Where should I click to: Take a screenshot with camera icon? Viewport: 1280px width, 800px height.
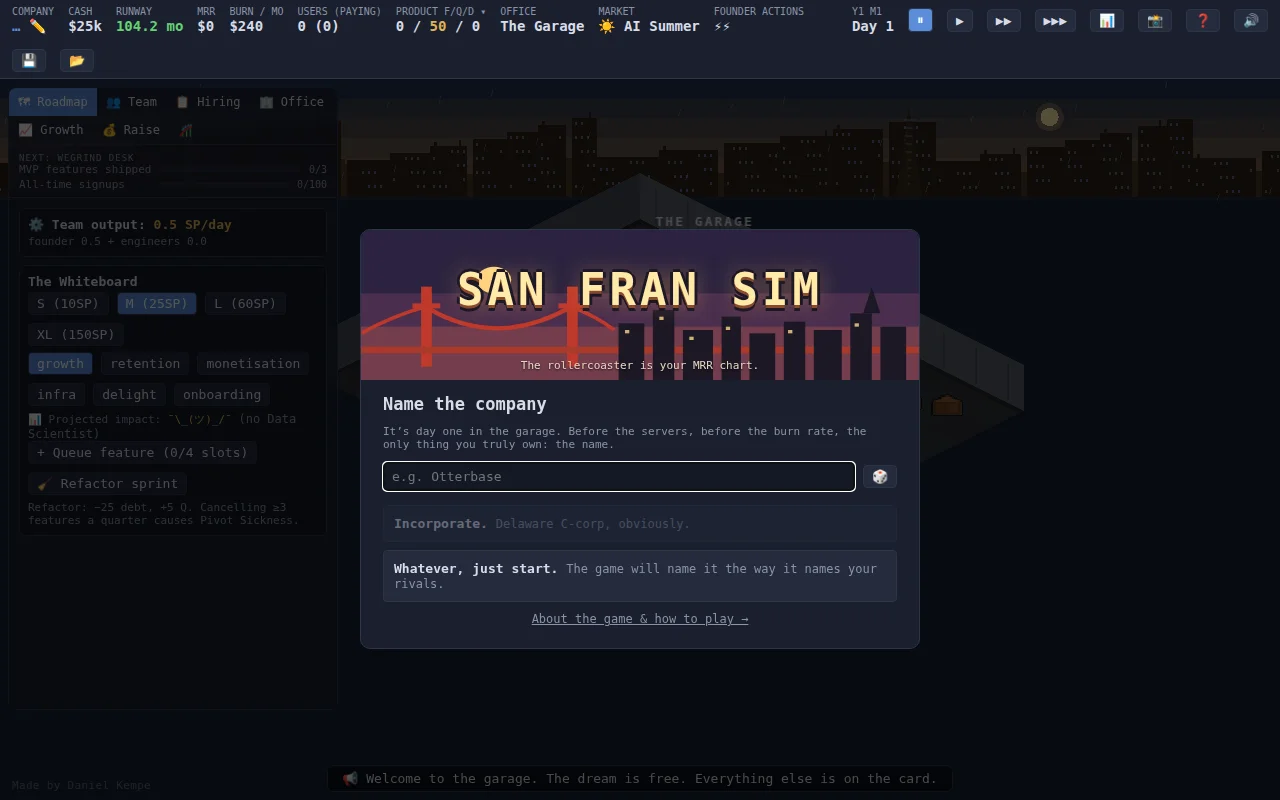click(x=1155, y=20)
